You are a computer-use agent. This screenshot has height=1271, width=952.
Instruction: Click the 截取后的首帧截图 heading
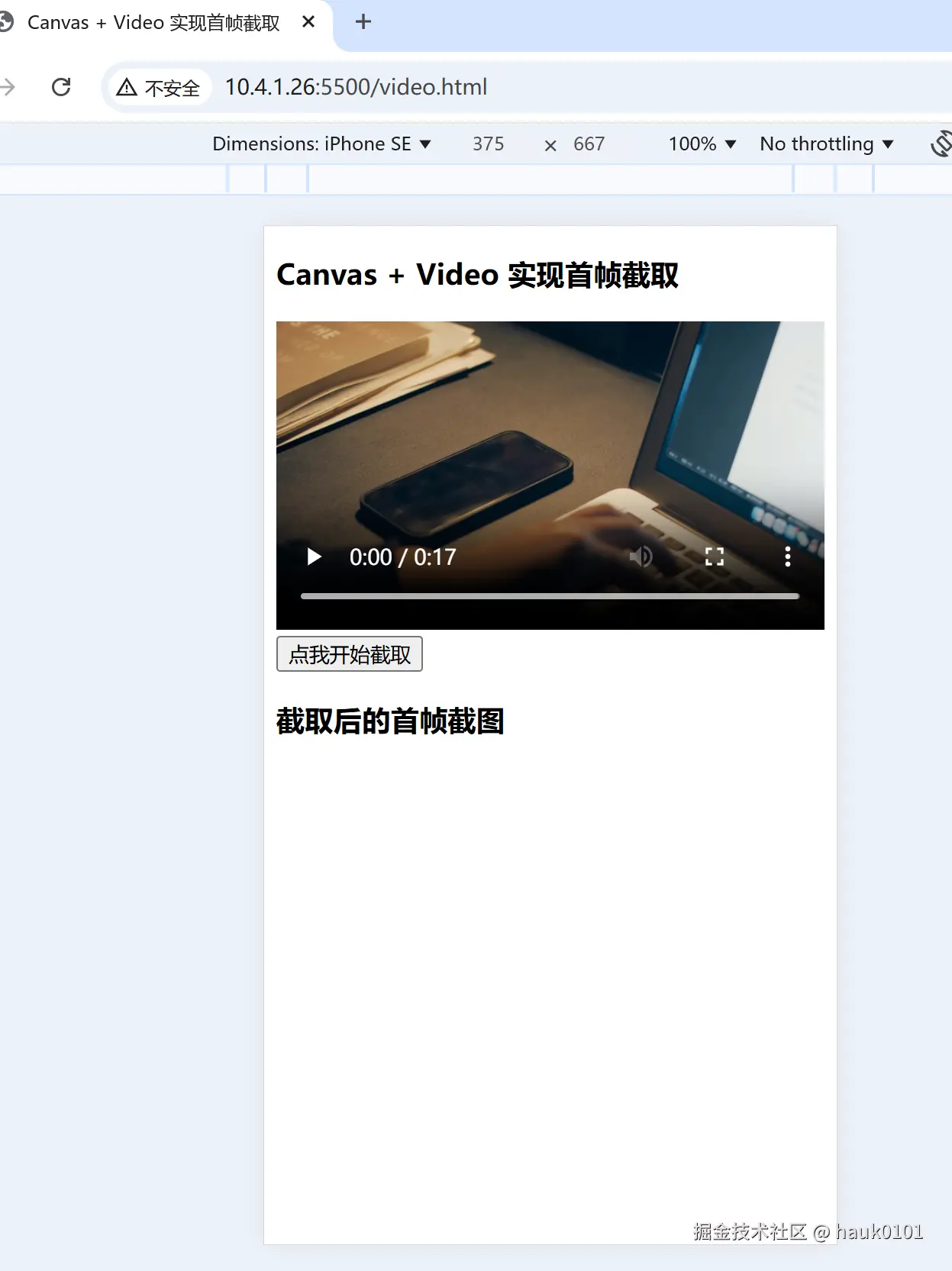click(390, 721)
